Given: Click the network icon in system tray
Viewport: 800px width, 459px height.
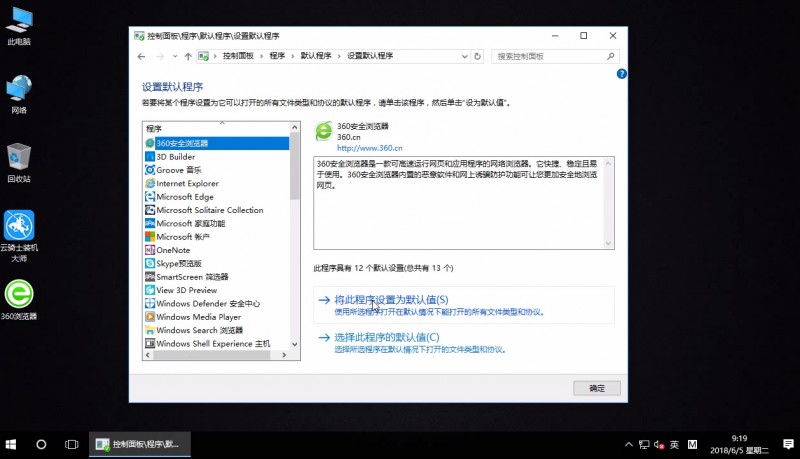Looking at the screenshot, I should tap(644, 445).
